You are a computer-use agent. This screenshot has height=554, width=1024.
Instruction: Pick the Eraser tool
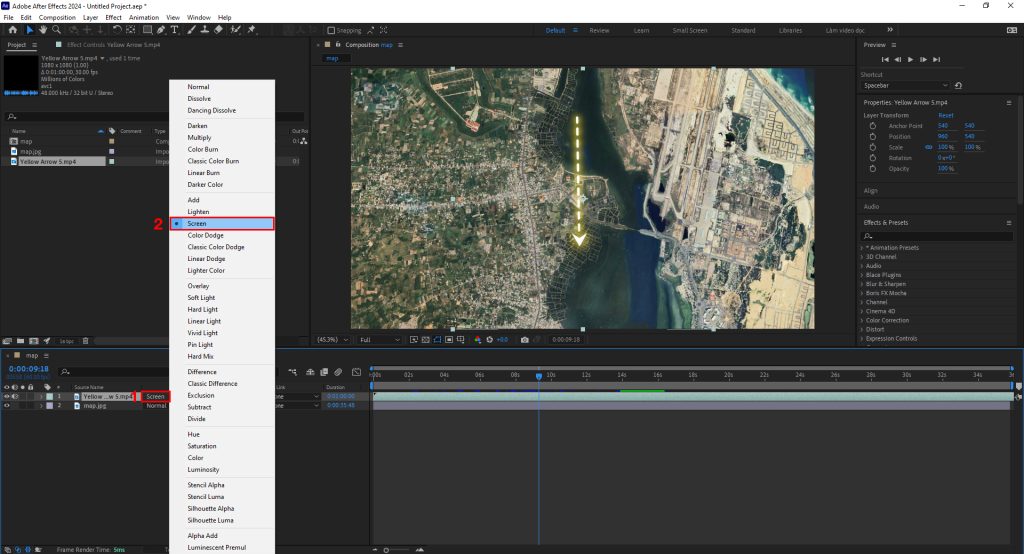click(x=218, y=30)
